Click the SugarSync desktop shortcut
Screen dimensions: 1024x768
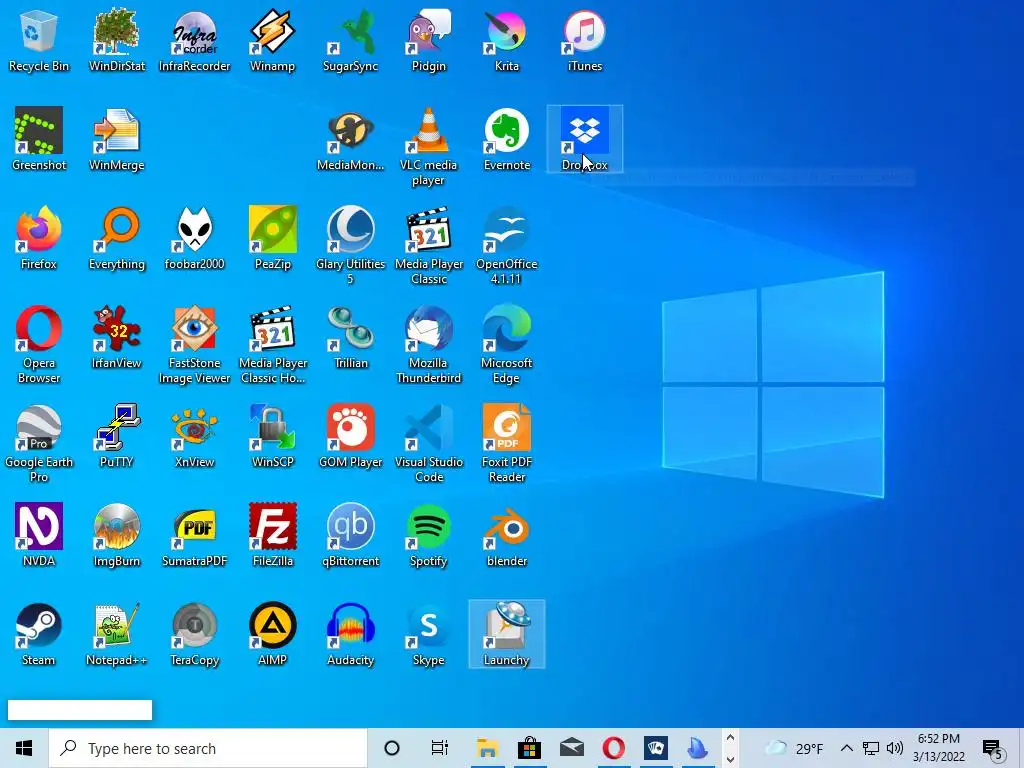point(351,40)
